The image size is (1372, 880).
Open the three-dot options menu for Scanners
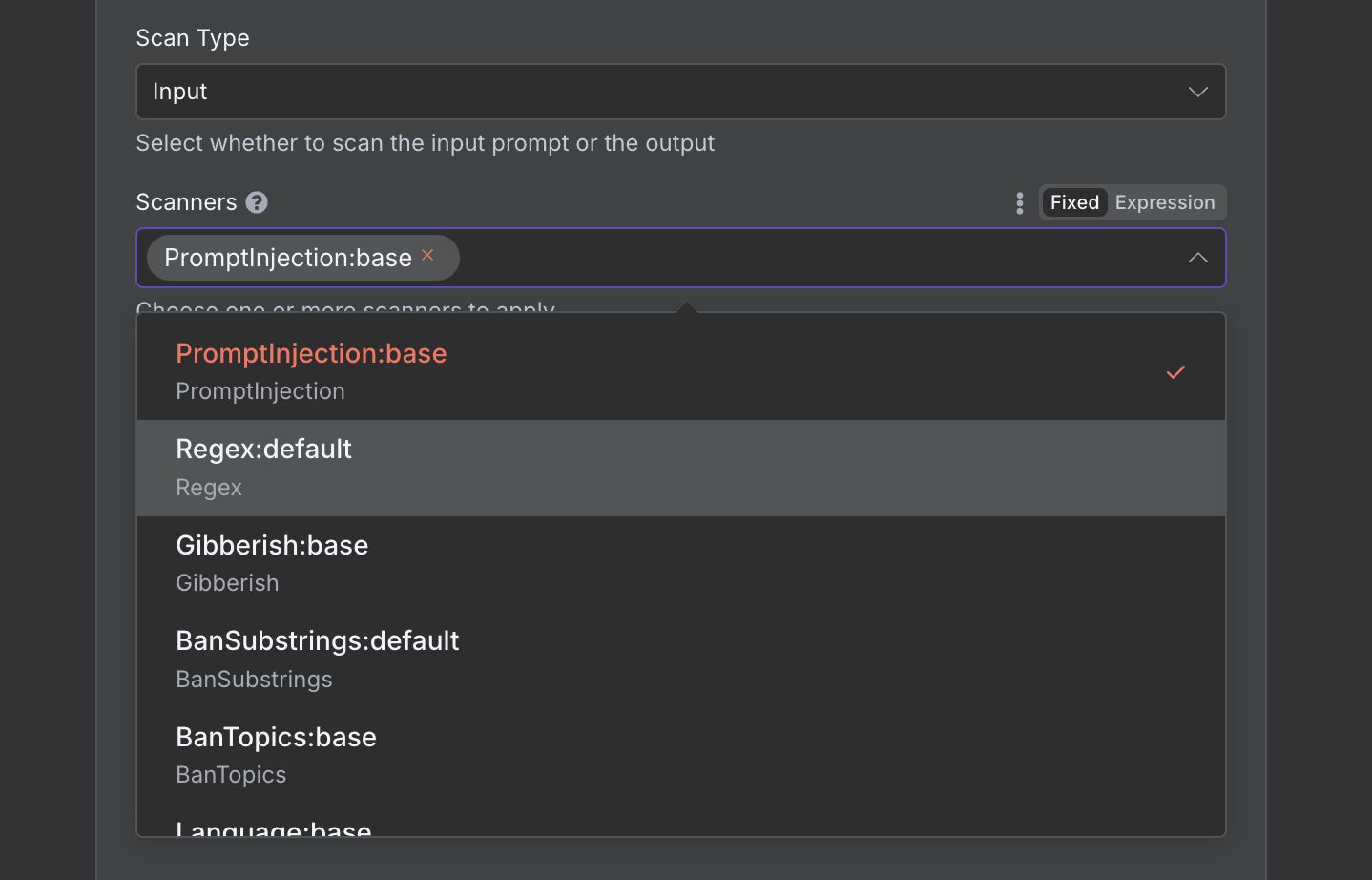coord(1019,202)
